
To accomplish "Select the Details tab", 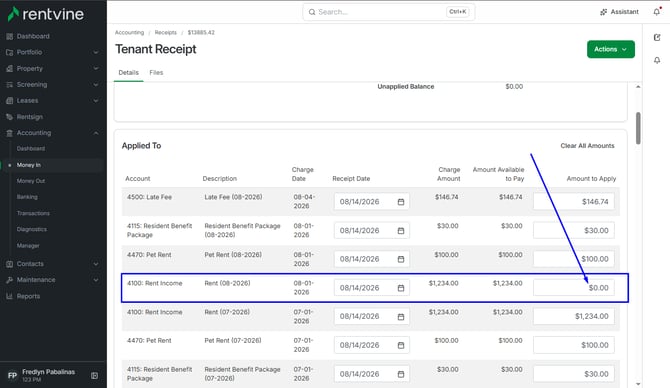I will click(129, 73).
